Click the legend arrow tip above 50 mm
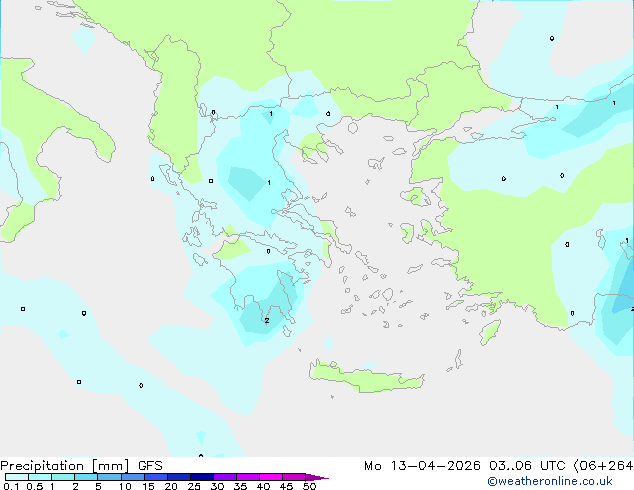Screen dimensions: 634x490 pos(317,477)
